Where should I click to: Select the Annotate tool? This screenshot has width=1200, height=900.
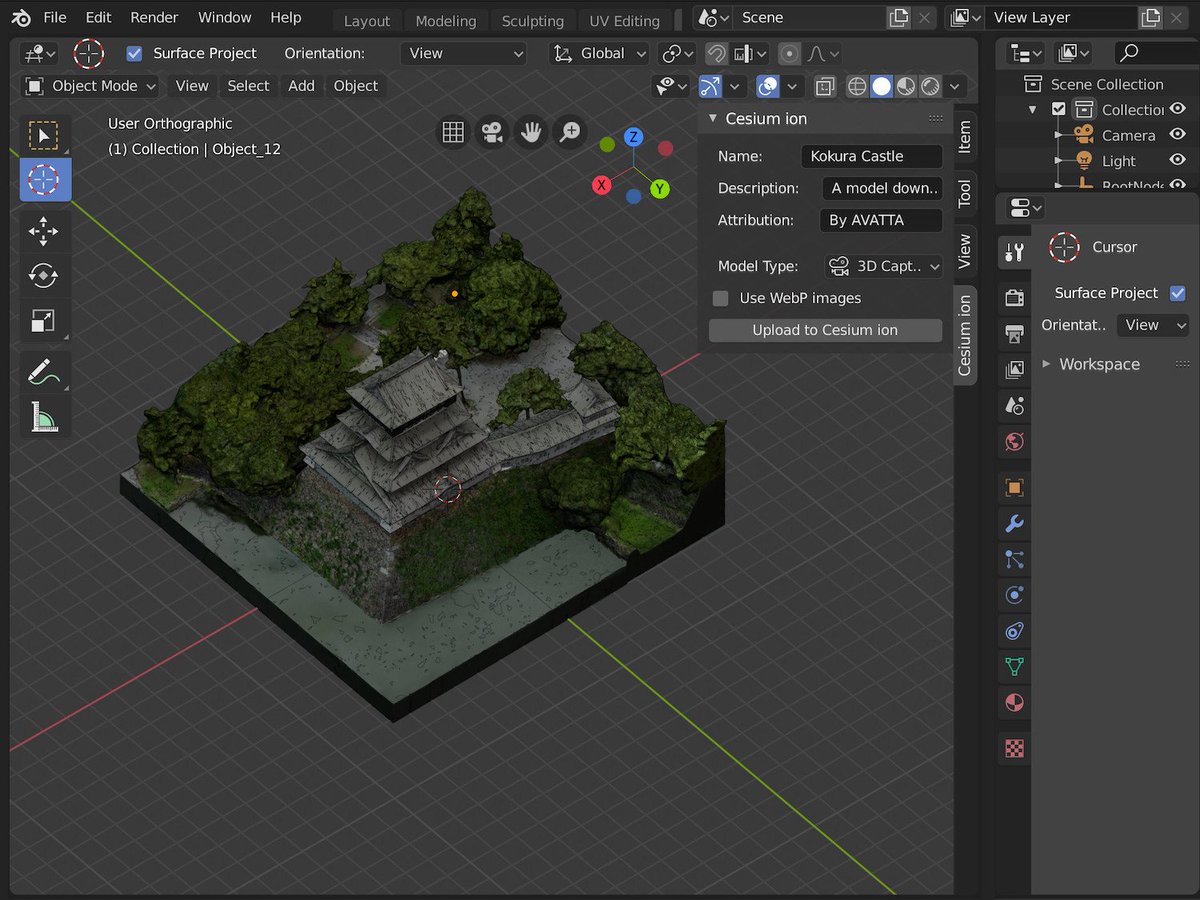[43, 373]
